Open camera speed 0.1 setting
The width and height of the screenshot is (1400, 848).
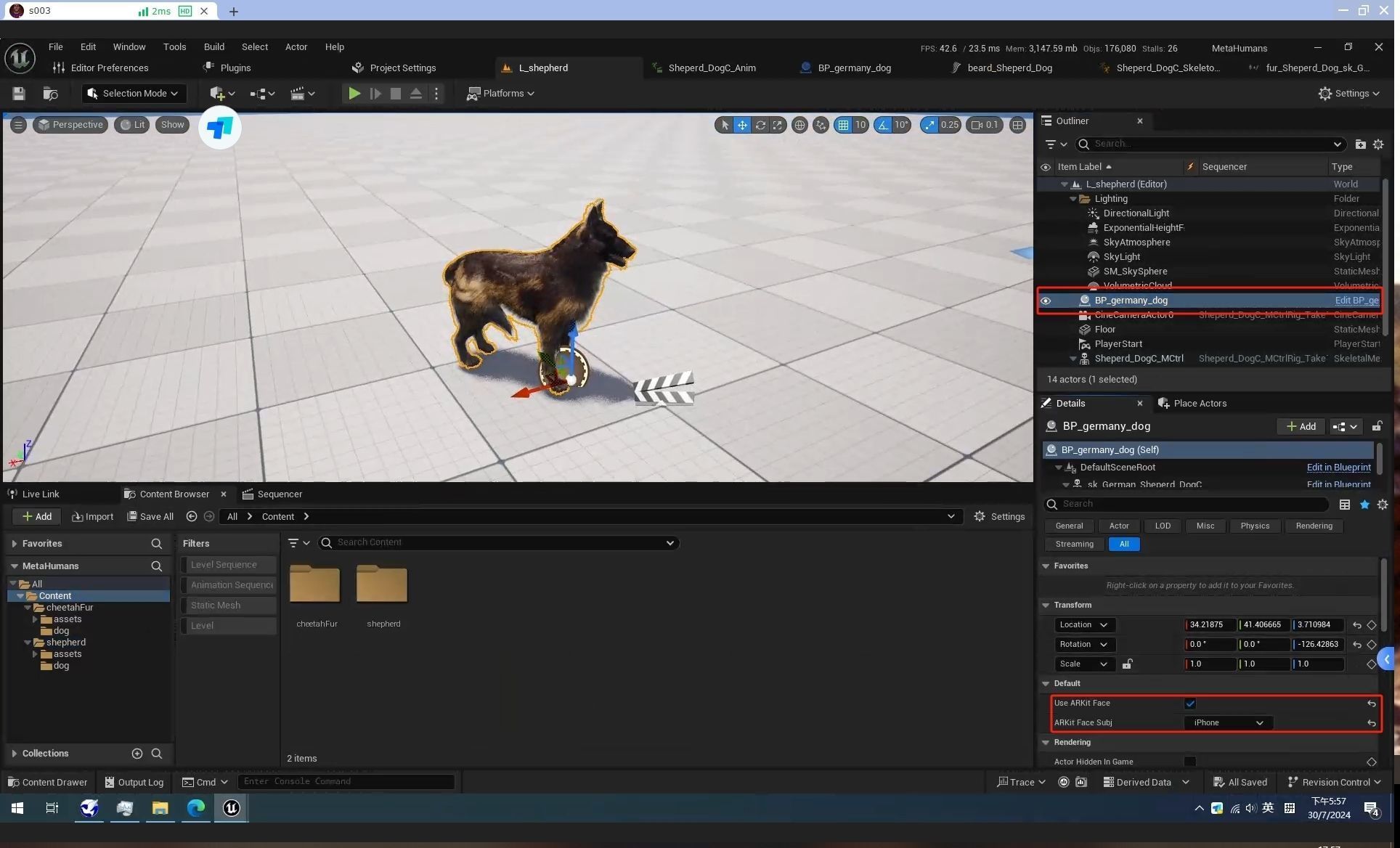[985, 125]
